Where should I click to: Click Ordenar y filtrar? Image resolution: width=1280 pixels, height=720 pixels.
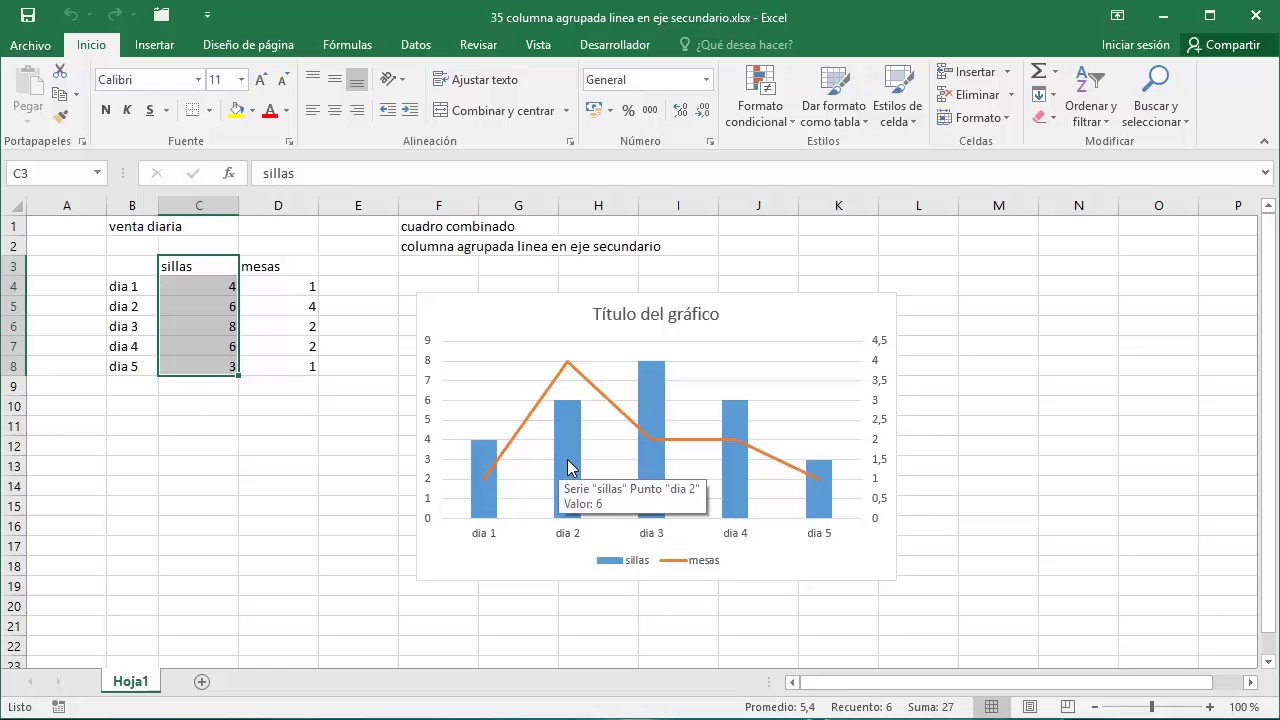pos(1090,97)
